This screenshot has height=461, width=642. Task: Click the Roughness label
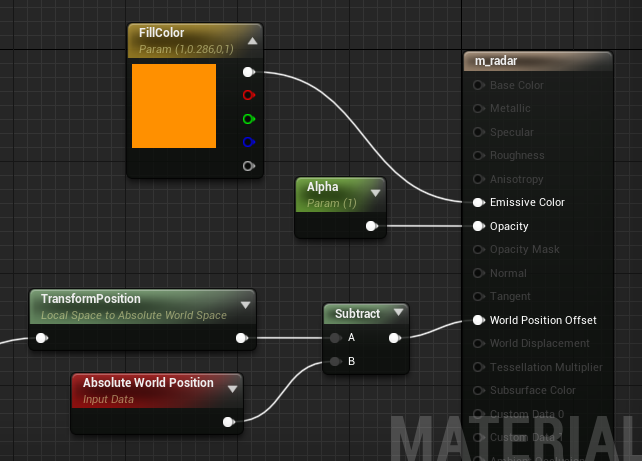[517, 156]
